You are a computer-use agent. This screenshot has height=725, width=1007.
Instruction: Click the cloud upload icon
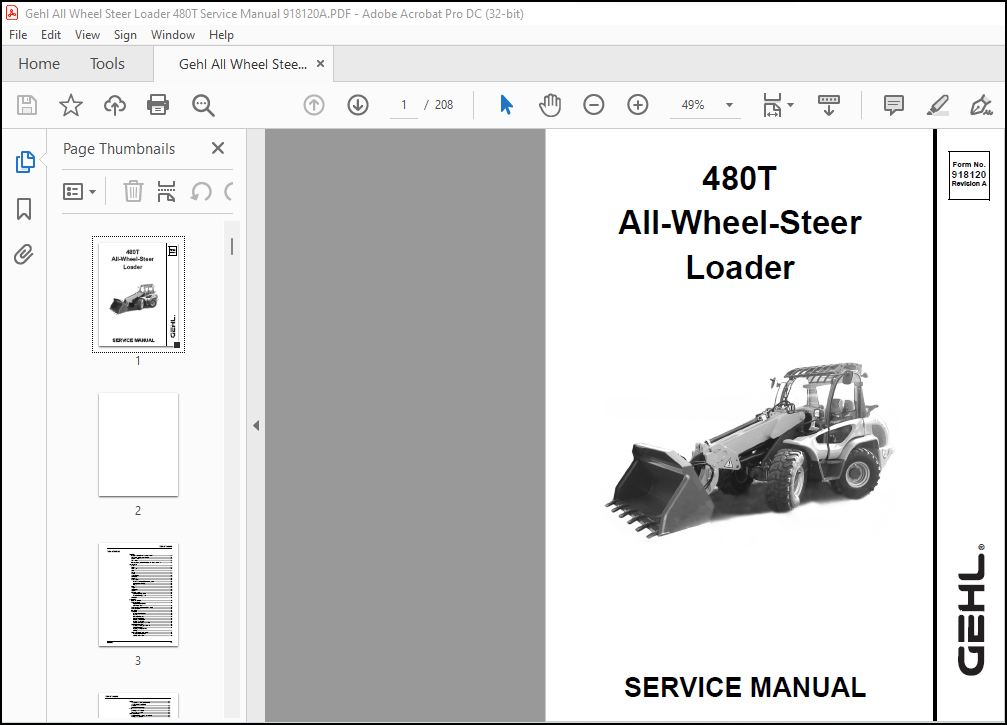(115, 105)
